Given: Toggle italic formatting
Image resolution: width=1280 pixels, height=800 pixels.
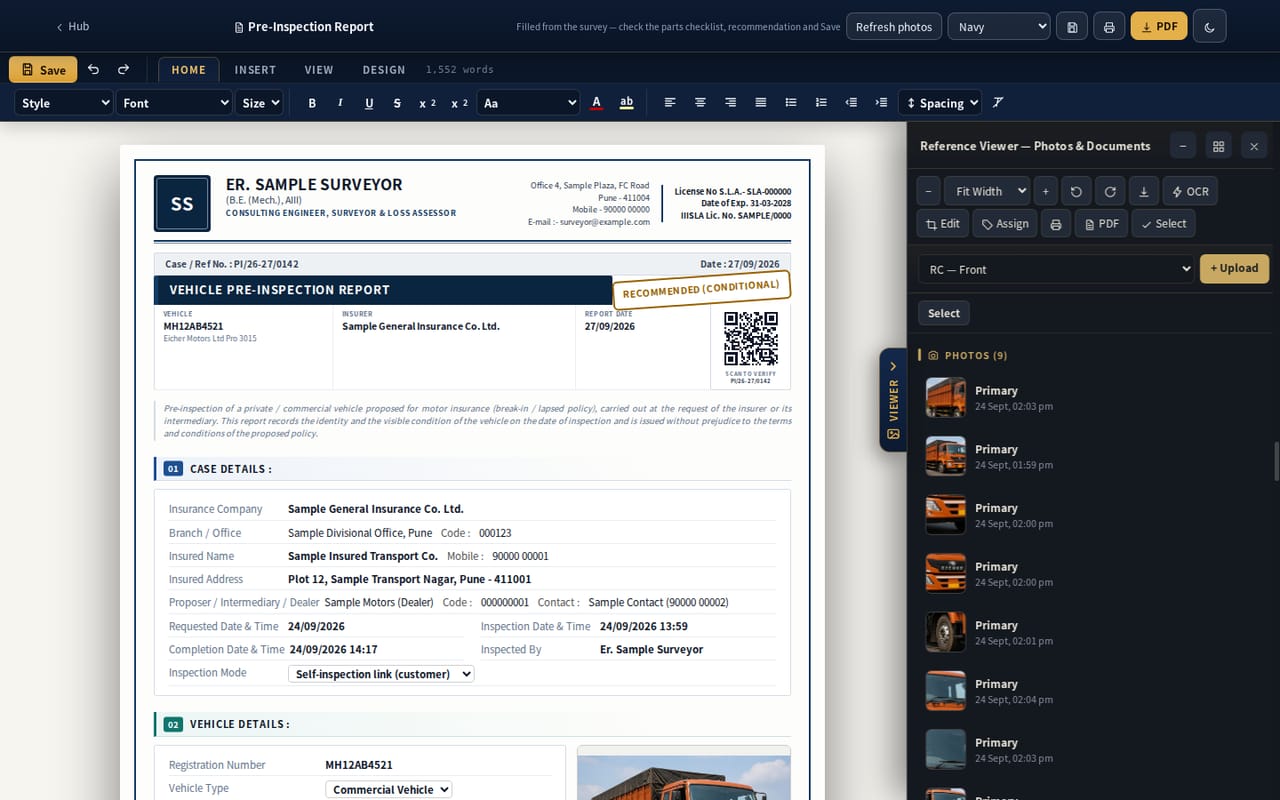Looking at the screenshot, I should (340, 103).
